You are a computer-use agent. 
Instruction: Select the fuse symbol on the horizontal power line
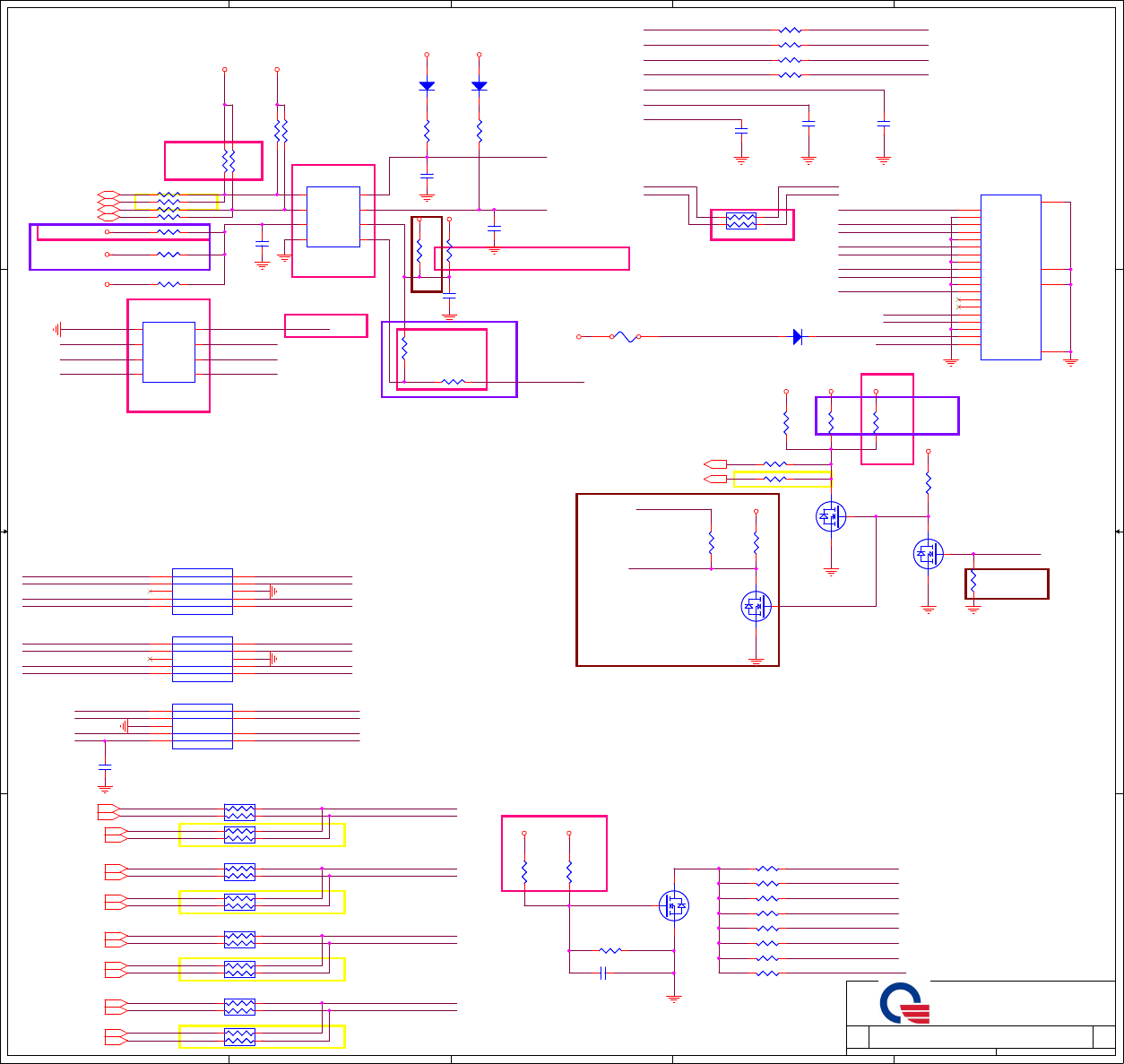point(625,337)
